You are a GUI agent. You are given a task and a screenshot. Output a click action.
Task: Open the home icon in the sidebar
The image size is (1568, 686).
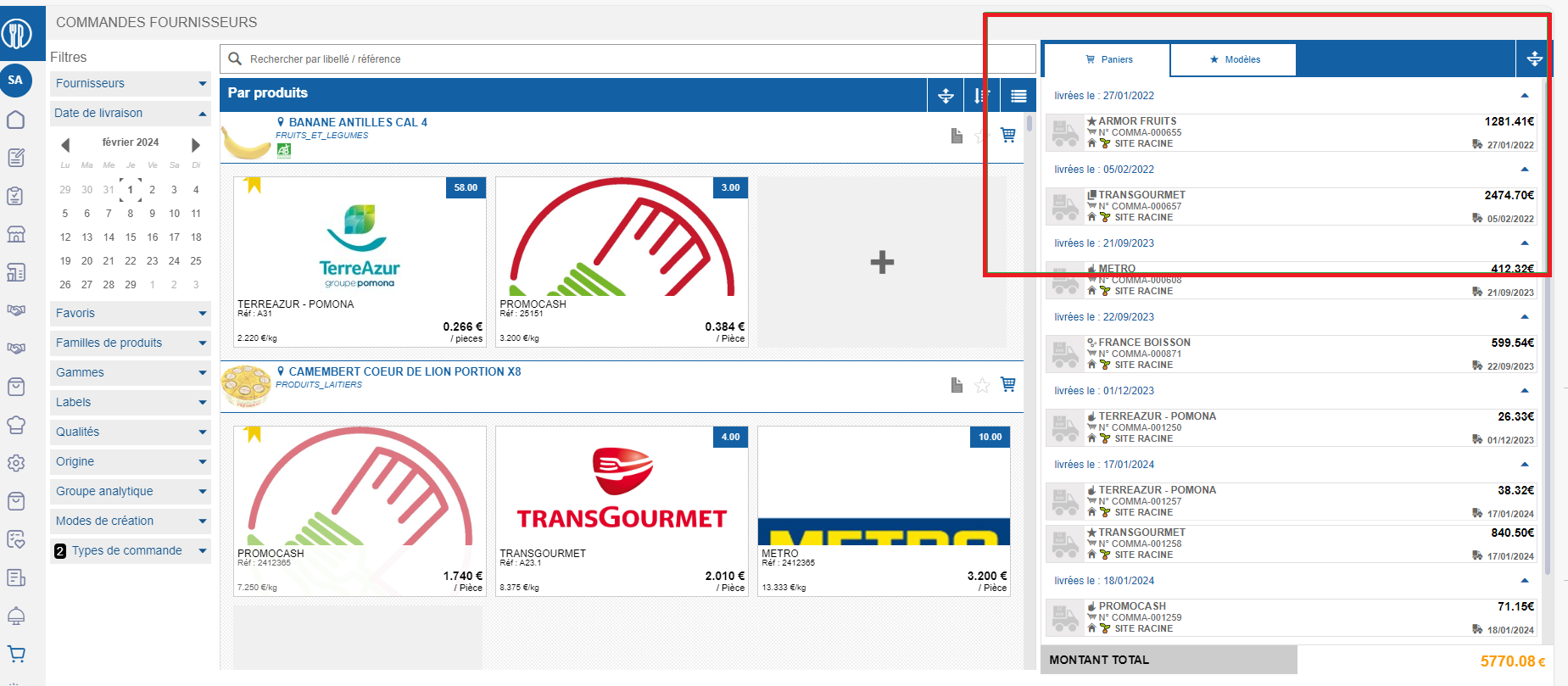(x=16, y=120)
